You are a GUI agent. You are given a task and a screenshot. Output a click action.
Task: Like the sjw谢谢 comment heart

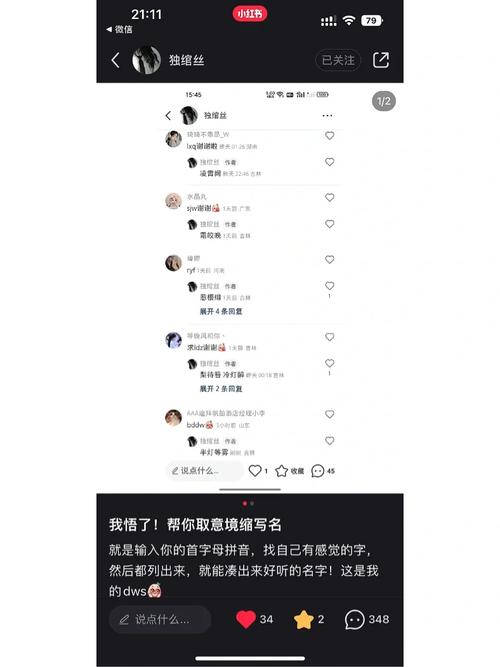(329, 197)
